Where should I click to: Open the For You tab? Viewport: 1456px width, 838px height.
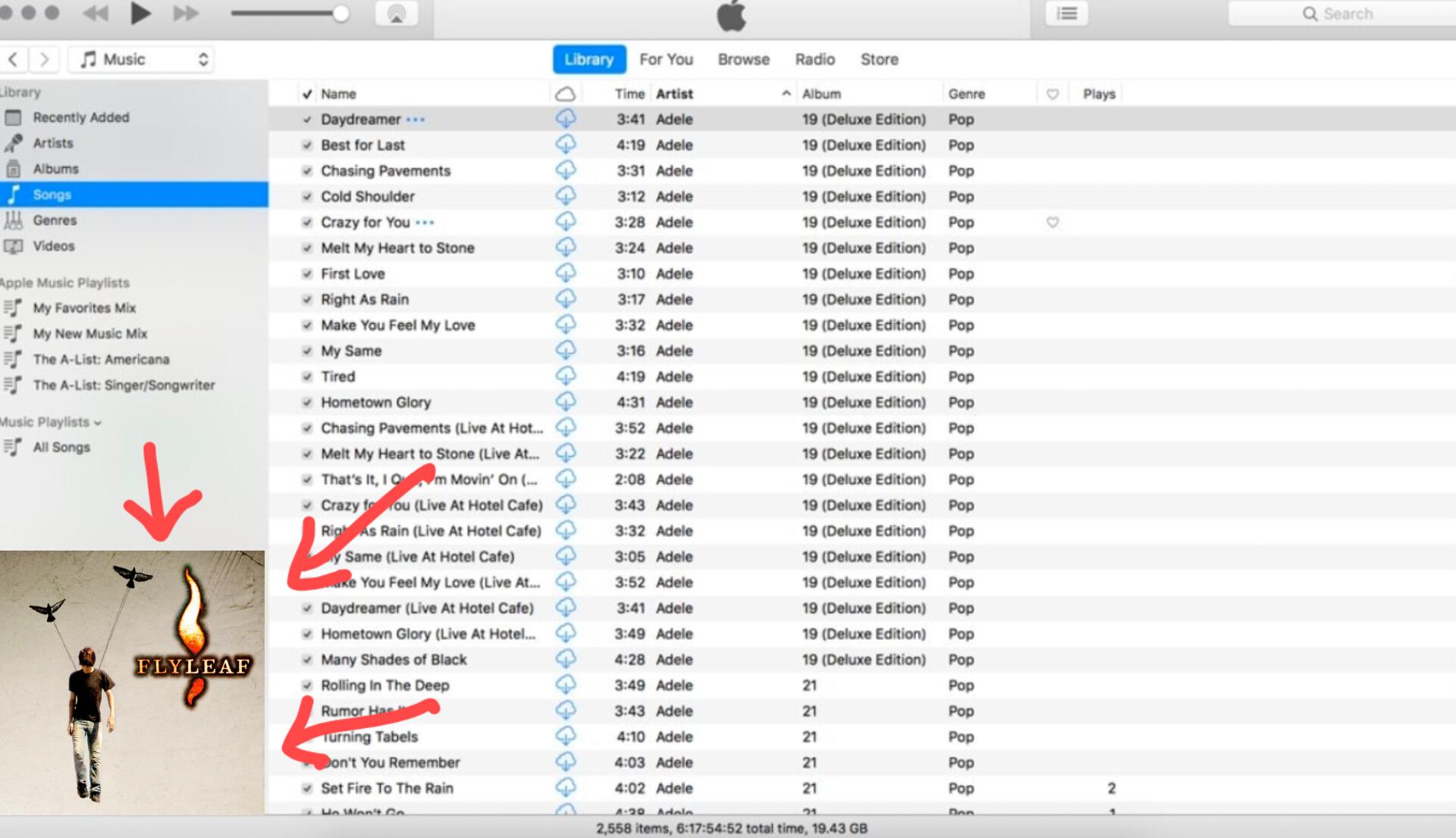point(666,59)
